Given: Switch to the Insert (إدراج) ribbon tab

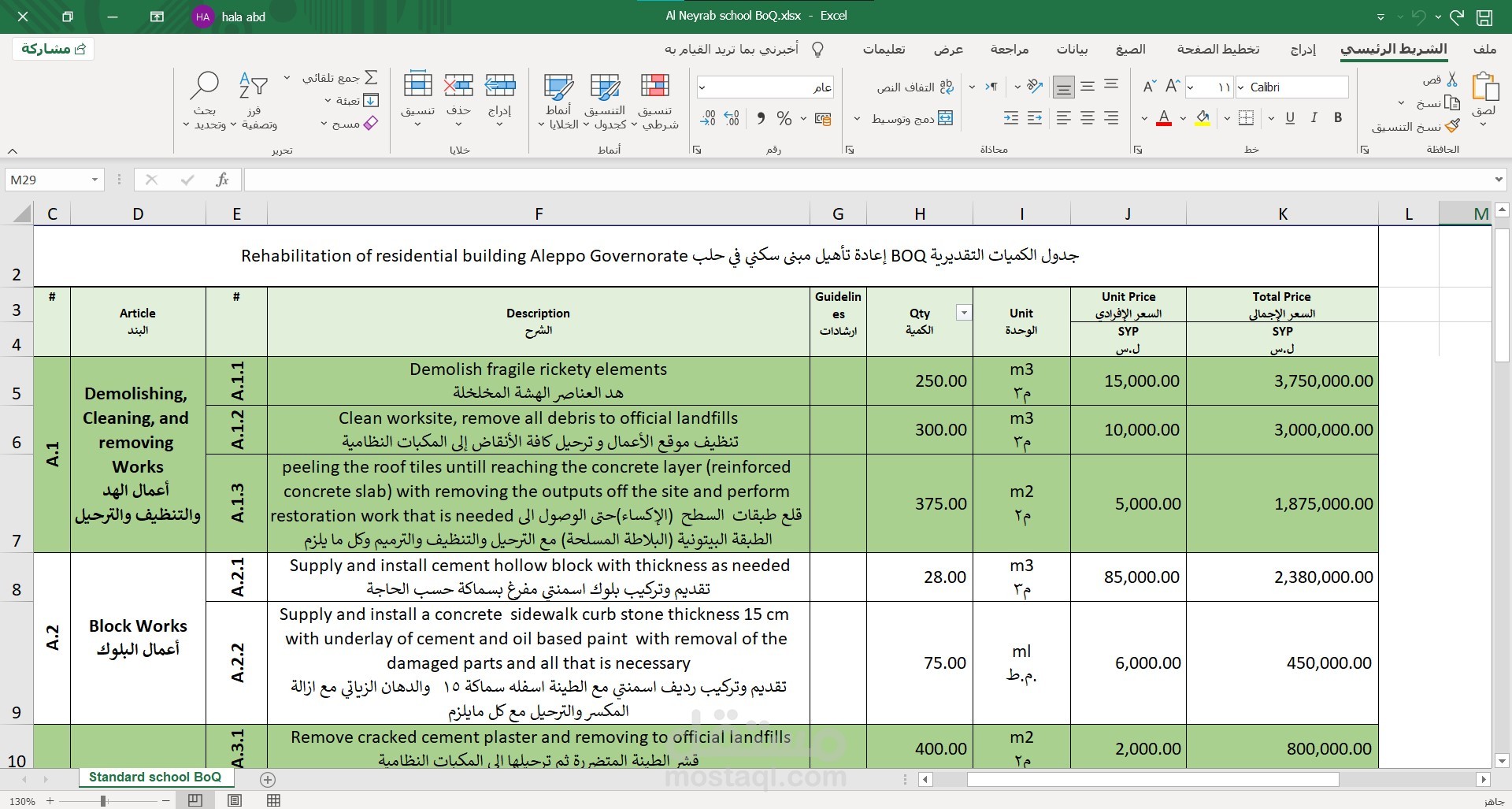Looking at the screenshot, I should (1303, 49).
